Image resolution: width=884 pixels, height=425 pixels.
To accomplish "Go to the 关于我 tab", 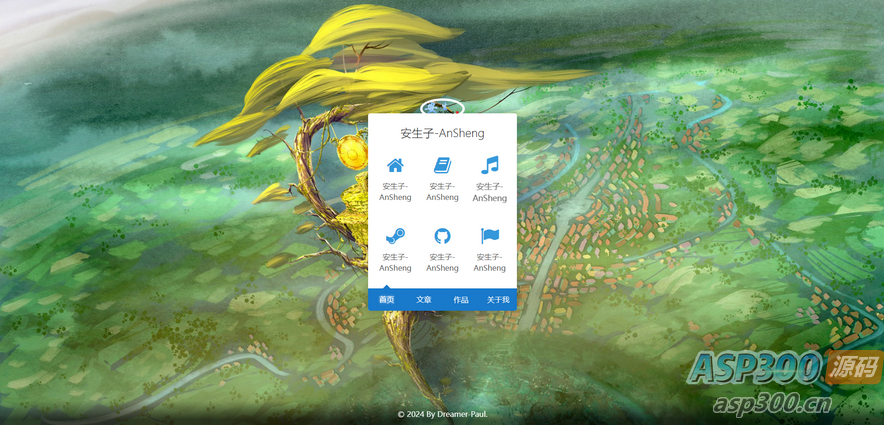I will 498,300.
